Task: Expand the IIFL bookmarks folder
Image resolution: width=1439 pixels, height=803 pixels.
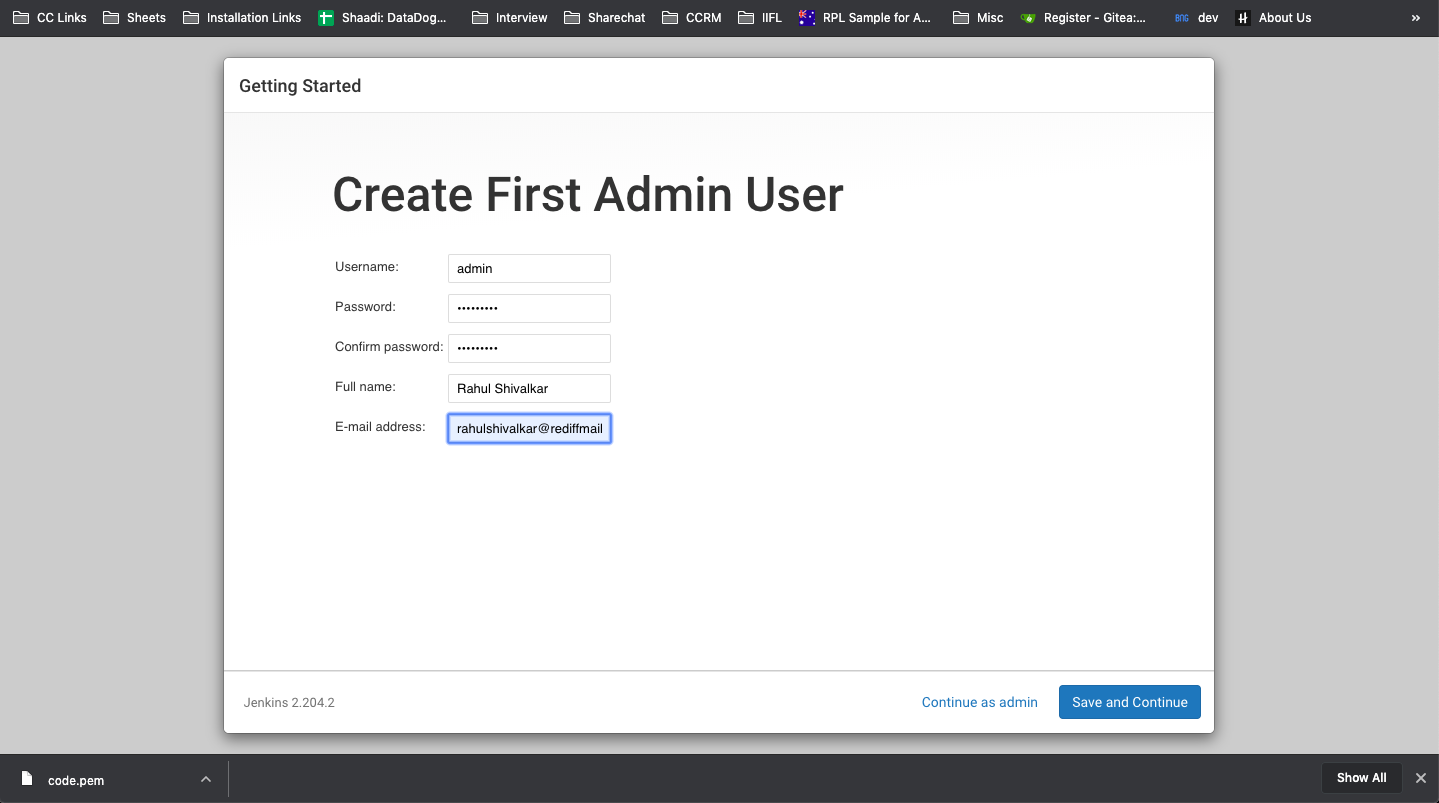Action: pyautogui.click(x=760, y=17)
